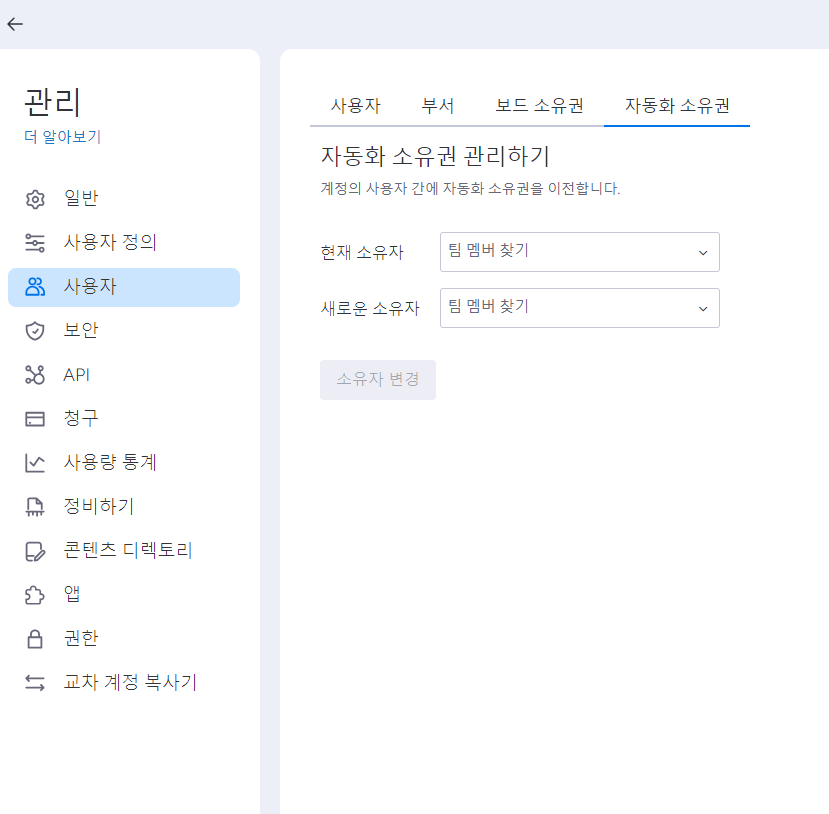Click the chart icon beside 사용량 통계
Screen dimensions: 829x814
[35, 463]
